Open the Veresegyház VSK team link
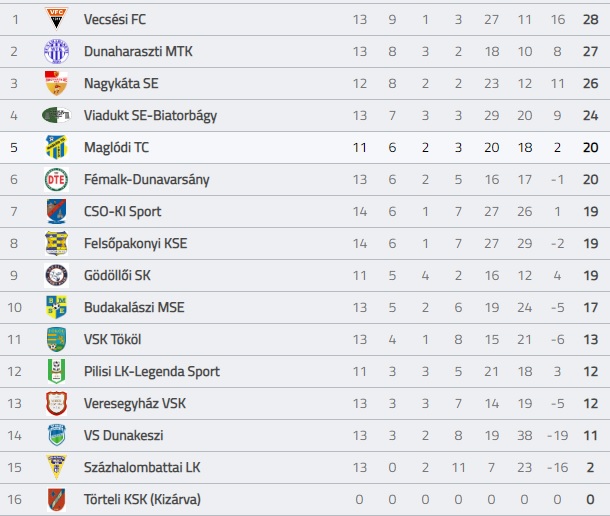Screen dimensions: 610x516 click(x=135, y=404)
